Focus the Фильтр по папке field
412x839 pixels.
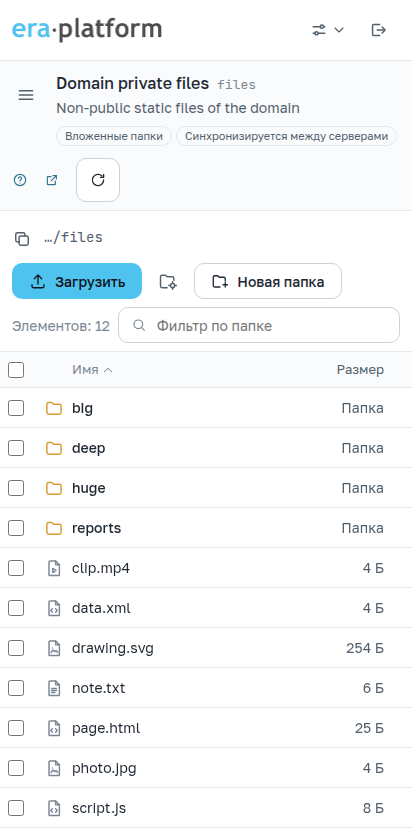tap(259, 325)
